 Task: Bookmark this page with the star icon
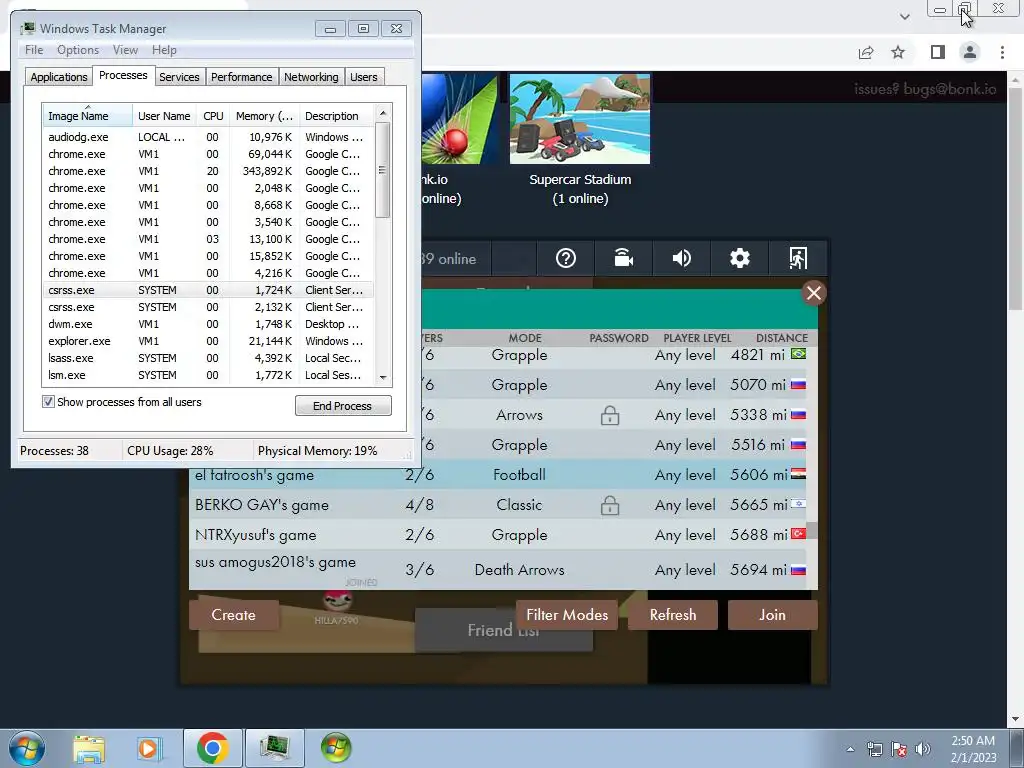[x=898, y=52]
